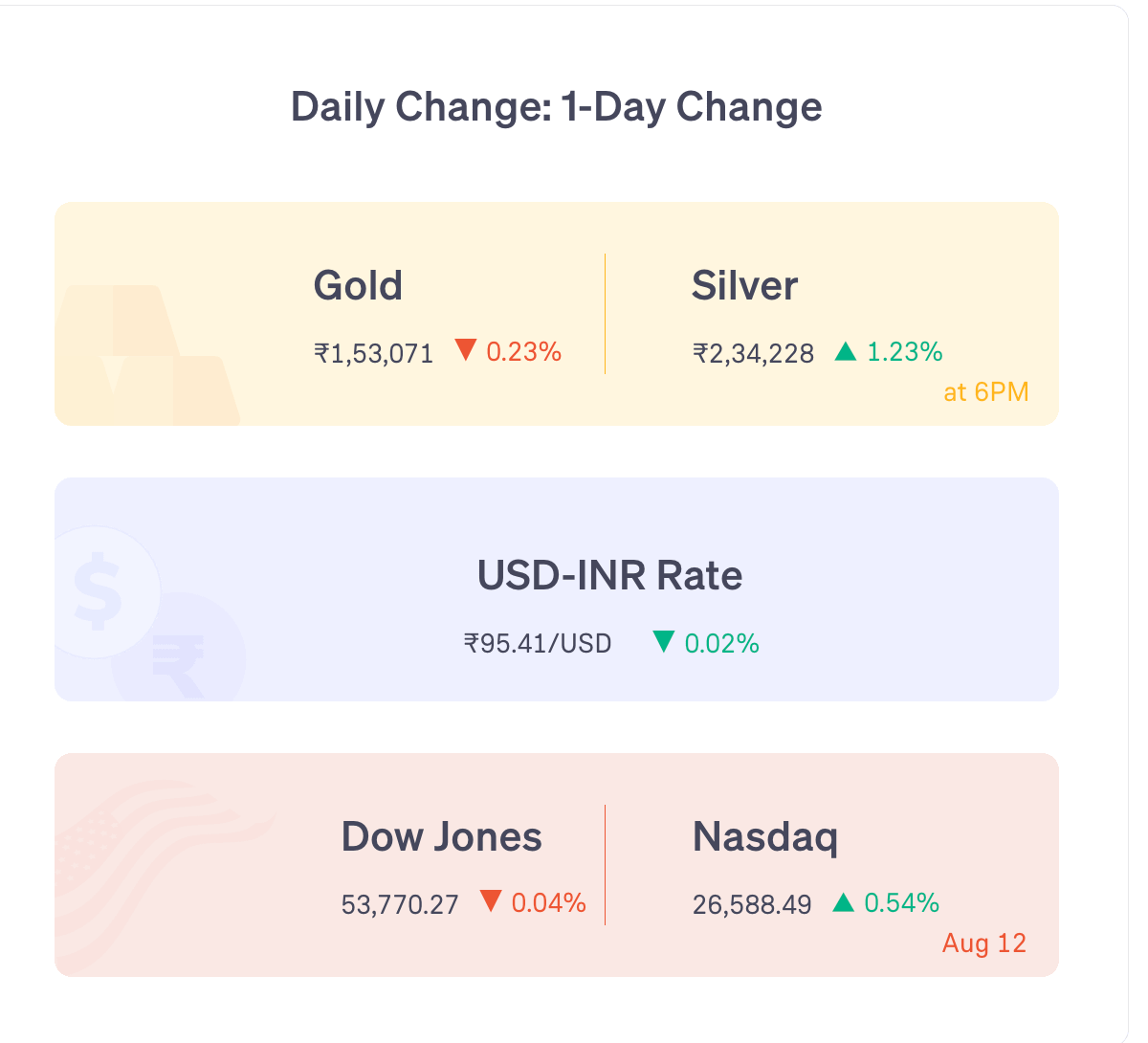Open the Nasdaq heading
This screenshot has height=1043, width=1148.
click(x=765, y=837)
